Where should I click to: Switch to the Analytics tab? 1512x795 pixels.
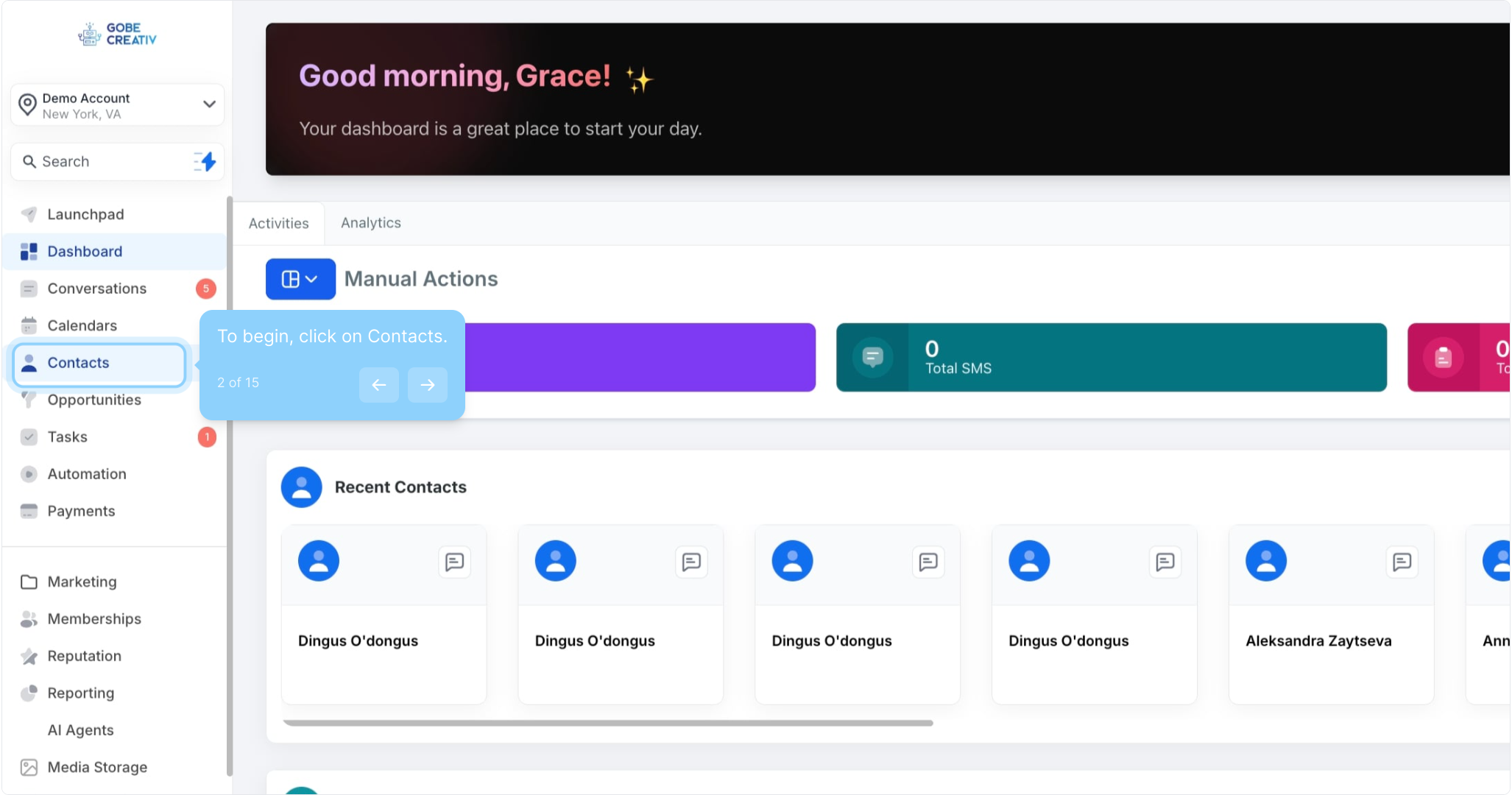pyautogui.click(x=371, y=223)
